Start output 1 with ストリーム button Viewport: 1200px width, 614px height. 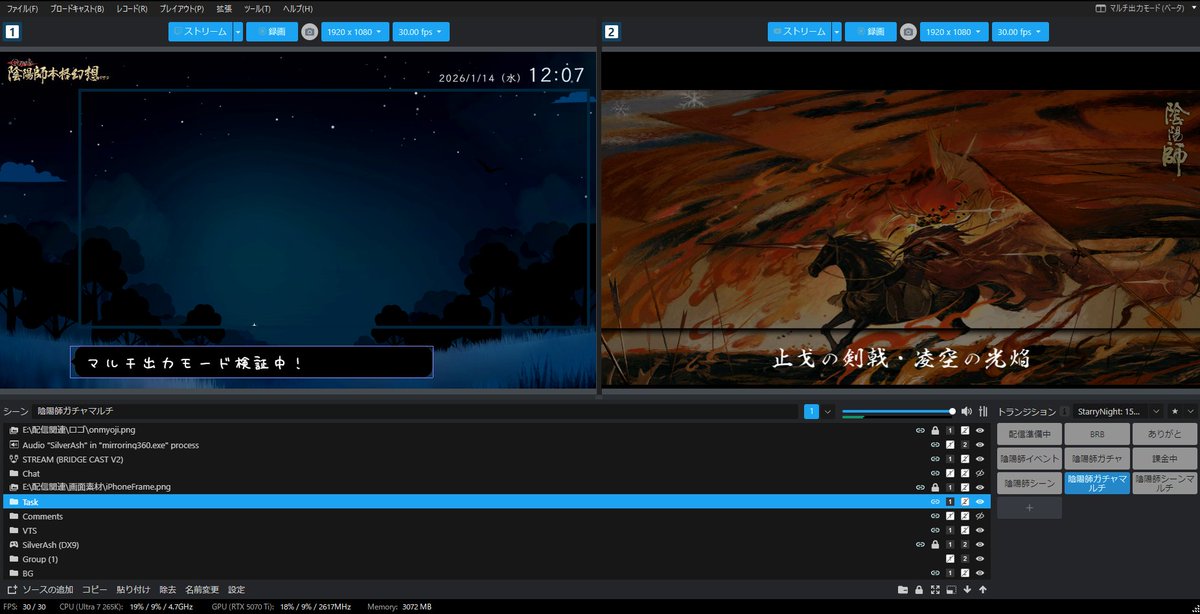[x=200, y=32]
